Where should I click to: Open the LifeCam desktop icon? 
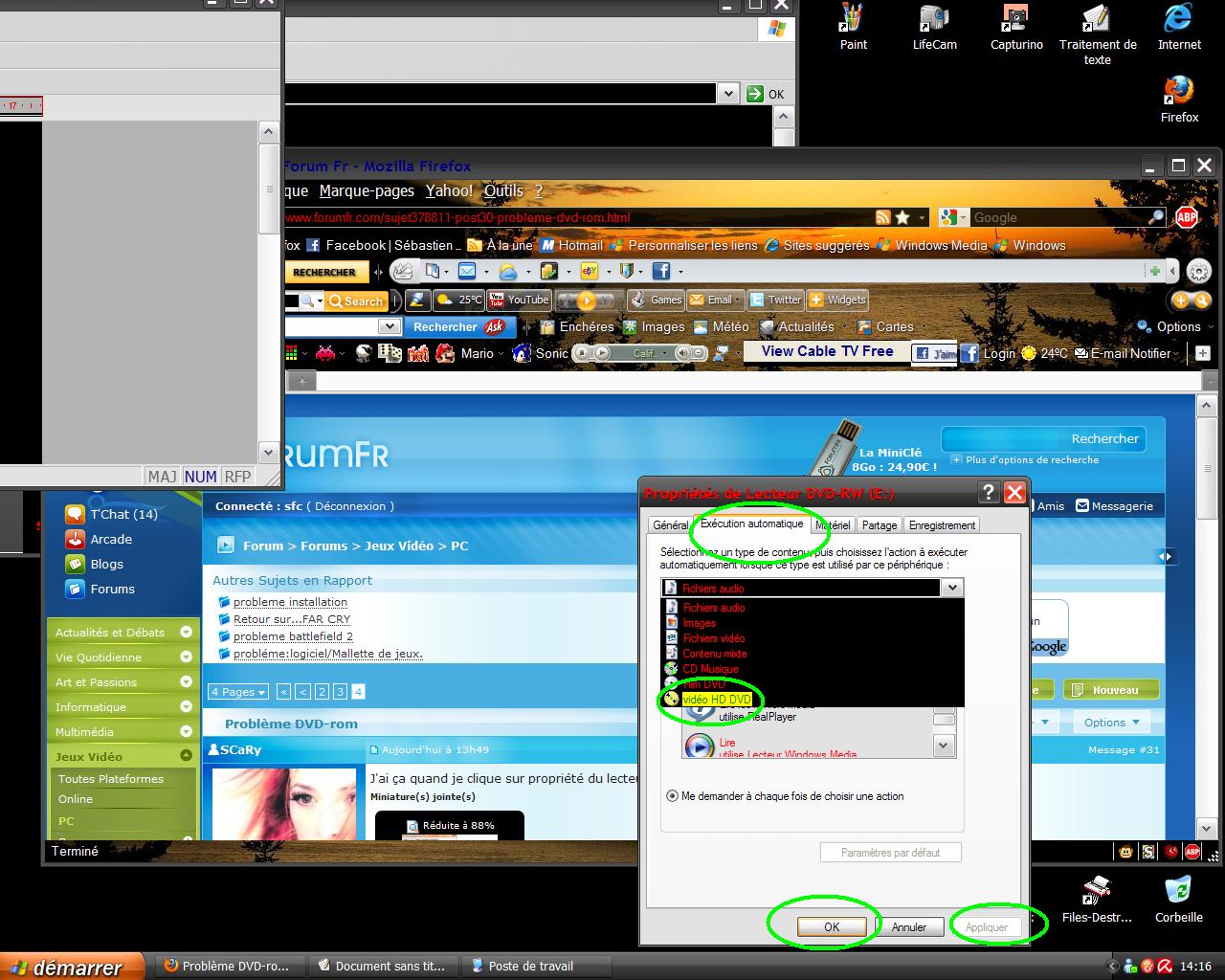(934, 26)
